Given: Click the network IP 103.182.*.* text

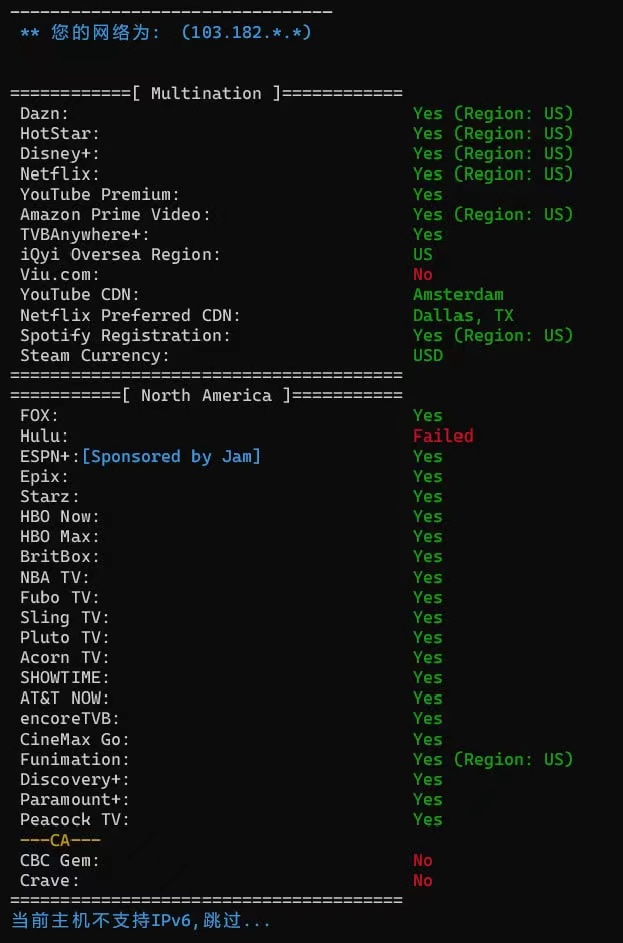Looking at the screenshot, I should pyautogui.click(x=247, y=33).
